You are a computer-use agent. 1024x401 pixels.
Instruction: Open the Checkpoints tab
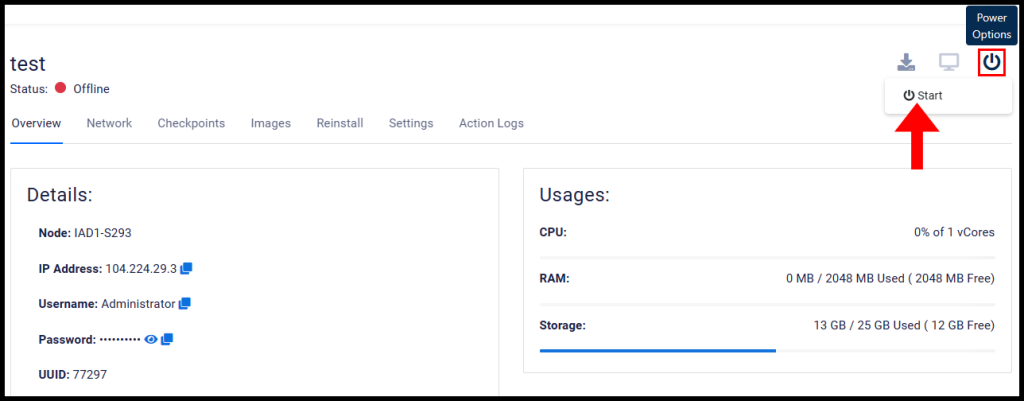pos(191,123)
